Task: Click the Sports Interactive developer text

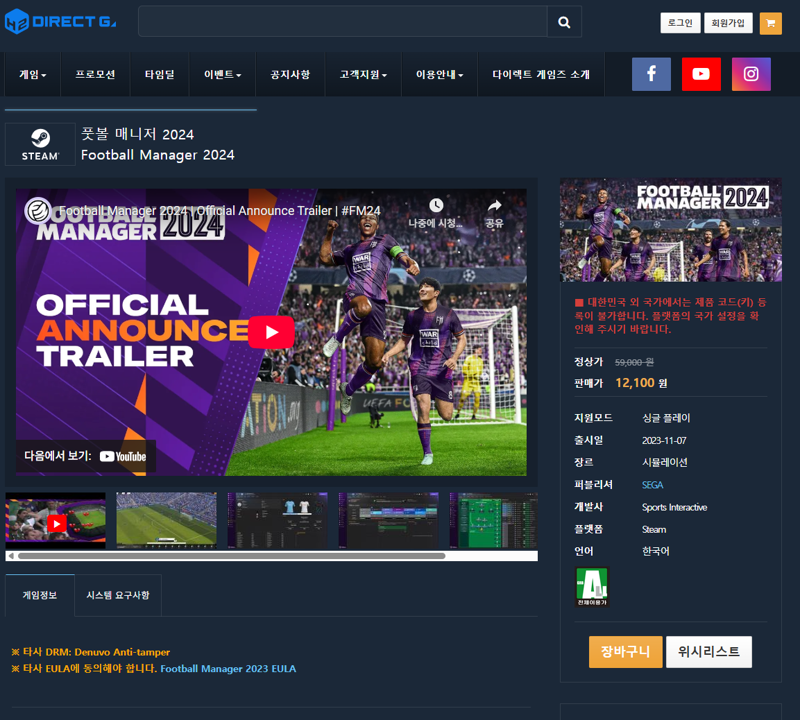Action: pos(674,507)
